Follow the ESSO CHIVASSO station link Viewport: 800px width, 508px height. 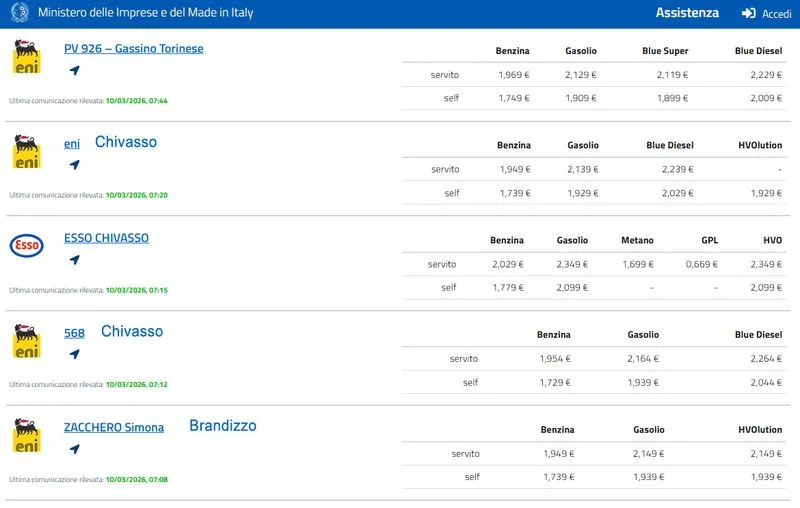(106, 238)
